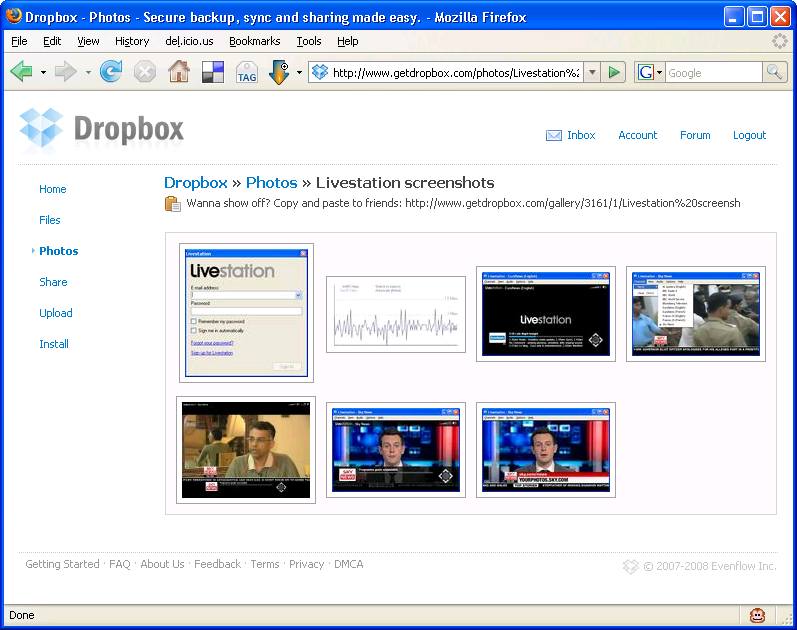
Task: Click the Photos breadcrumb link
Action: (271, 183)
